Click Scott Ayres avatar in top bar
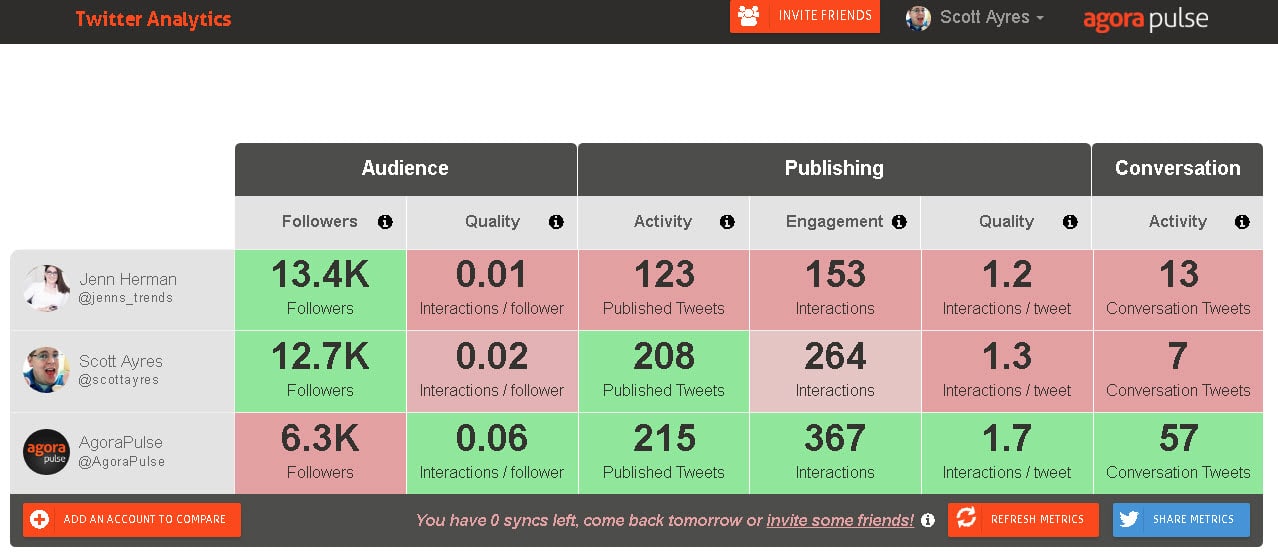The width and height of the screenshot is (1278, 555). pyautogui.click(x=918, y=18)
